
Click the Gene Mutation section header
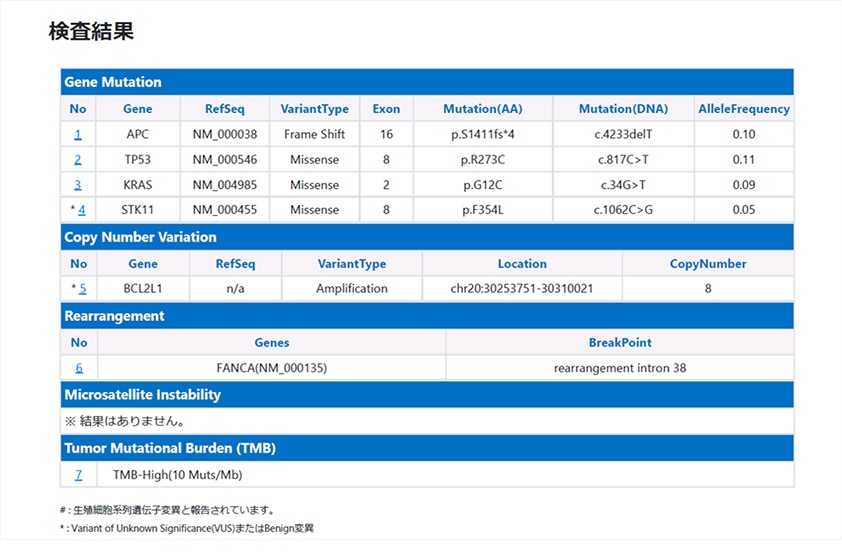click(112, 82)
